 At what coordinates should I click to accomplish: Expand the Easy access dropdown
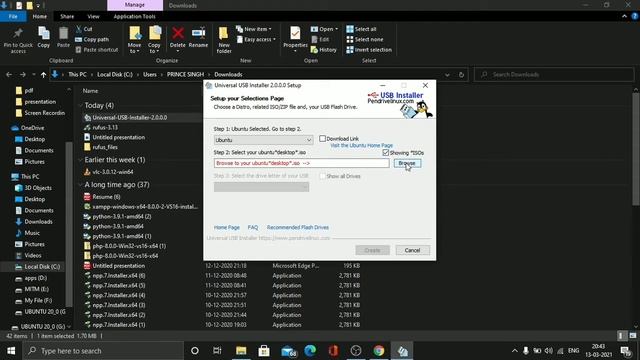256,40
